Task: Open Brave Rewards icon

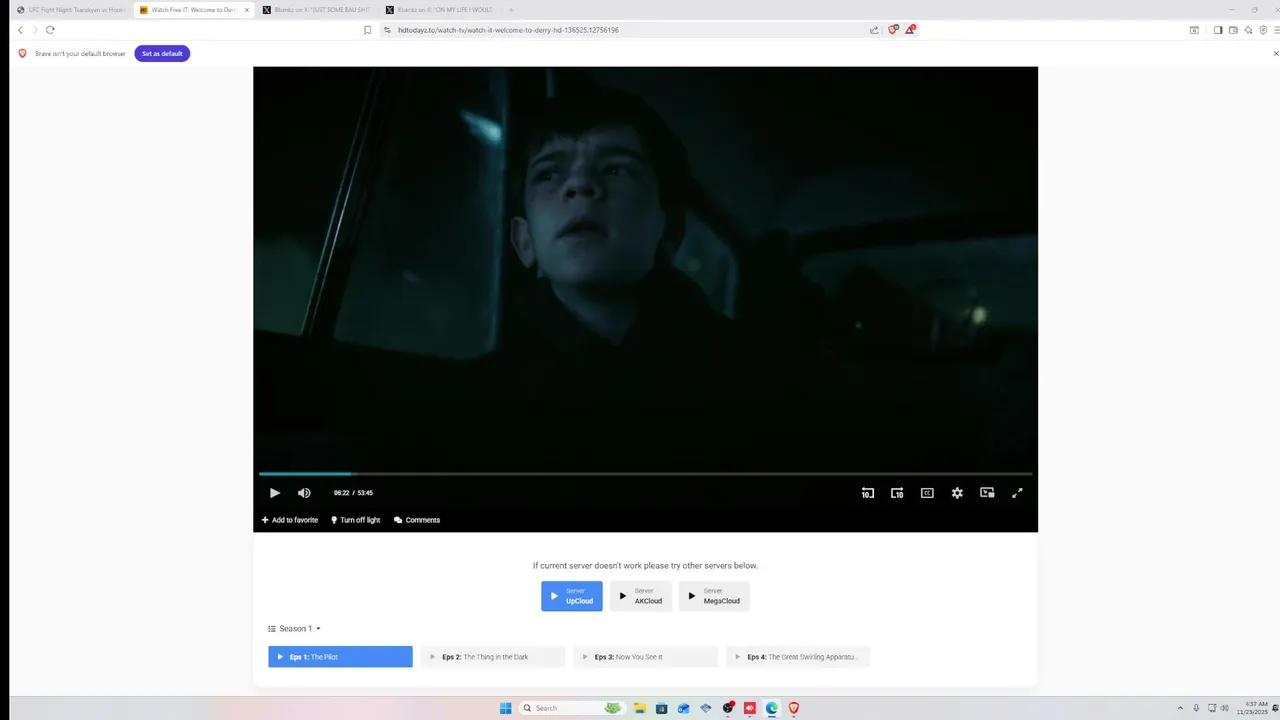Action: [x=910, y=30]
